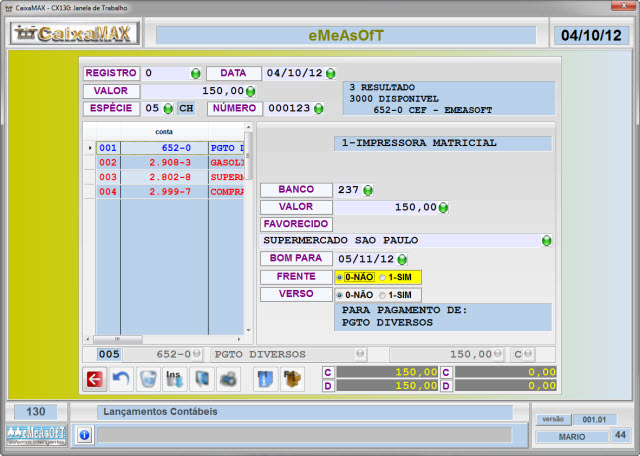The image size is (640, 456).
Task: Click the Ins insert line icon
Action: pos(174,378)
